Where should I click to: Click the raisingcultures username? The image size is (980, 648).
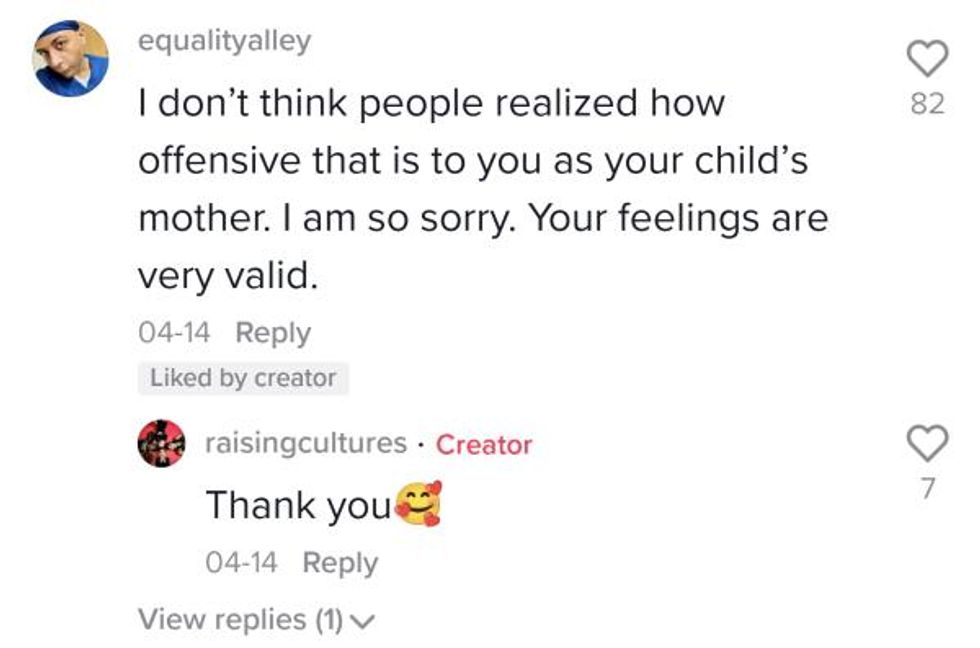click(x=305, y=443)
